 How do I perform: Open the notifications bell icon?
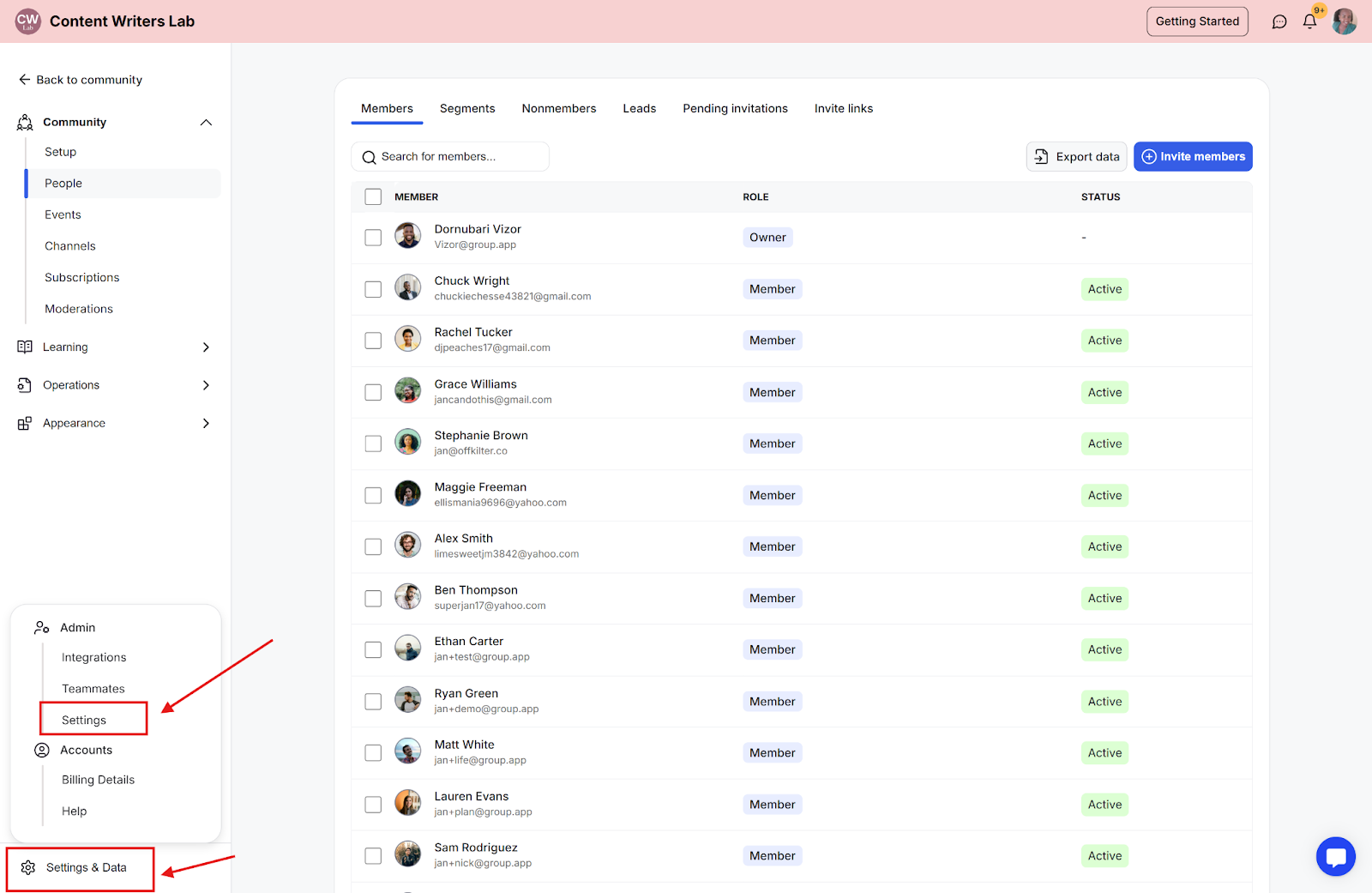(1309, 21)
